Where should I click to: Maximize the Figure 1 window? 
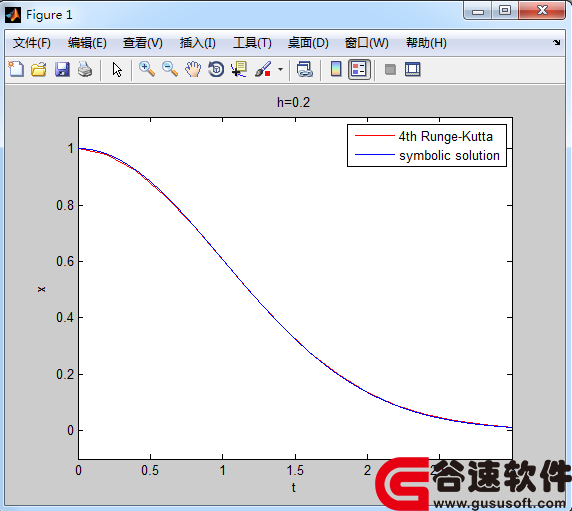click(505, 10)
